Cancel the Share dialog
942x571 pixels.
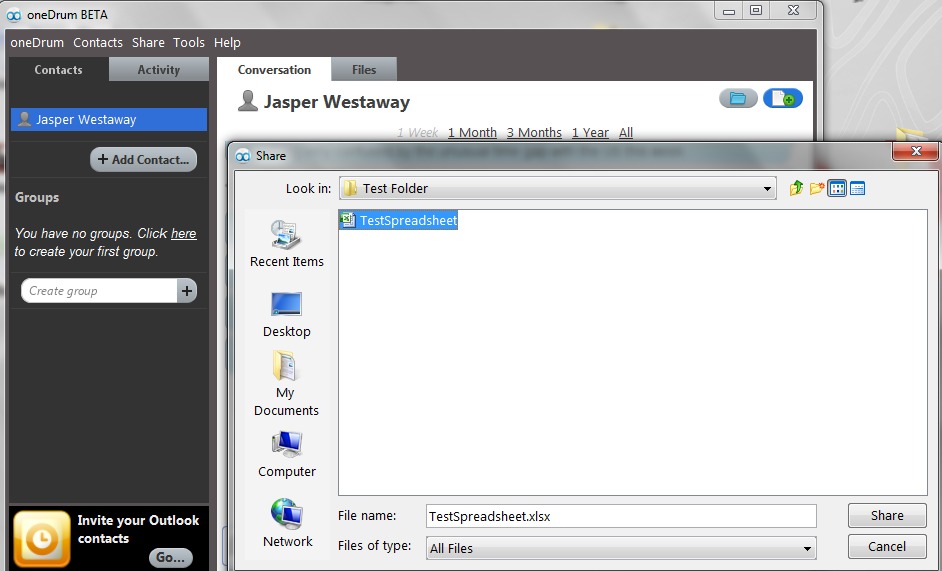pyautogui.click(x=887, y=546)
